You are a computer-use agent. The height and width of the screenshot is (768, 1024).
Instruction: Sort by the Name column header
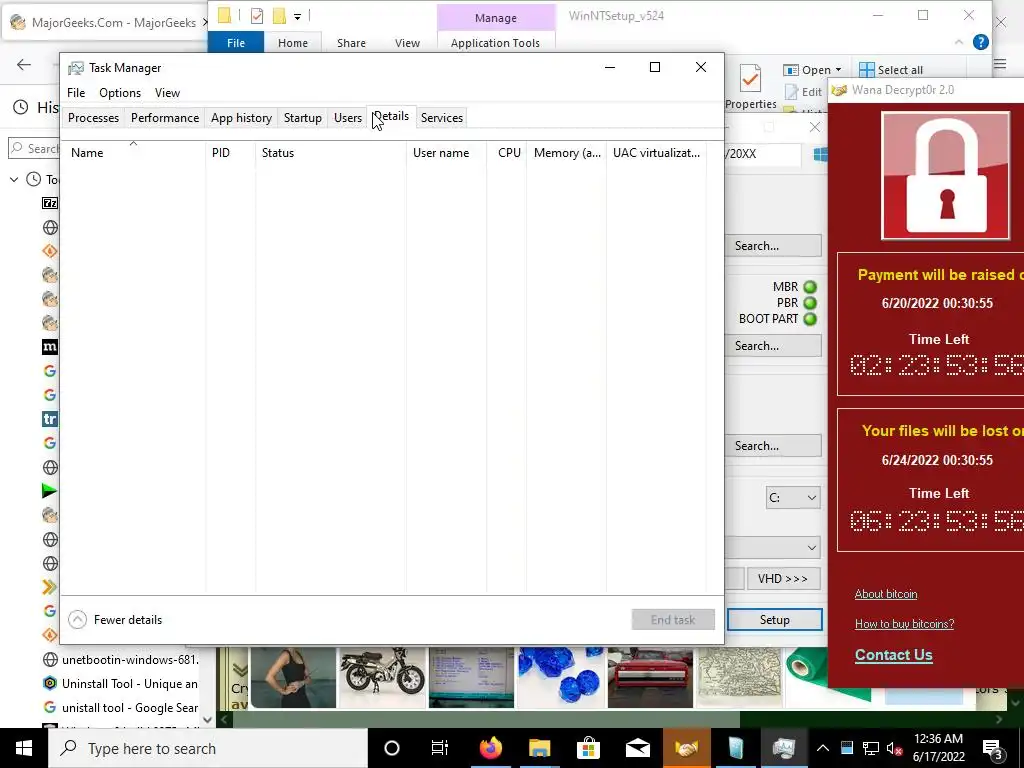(133, 153)
